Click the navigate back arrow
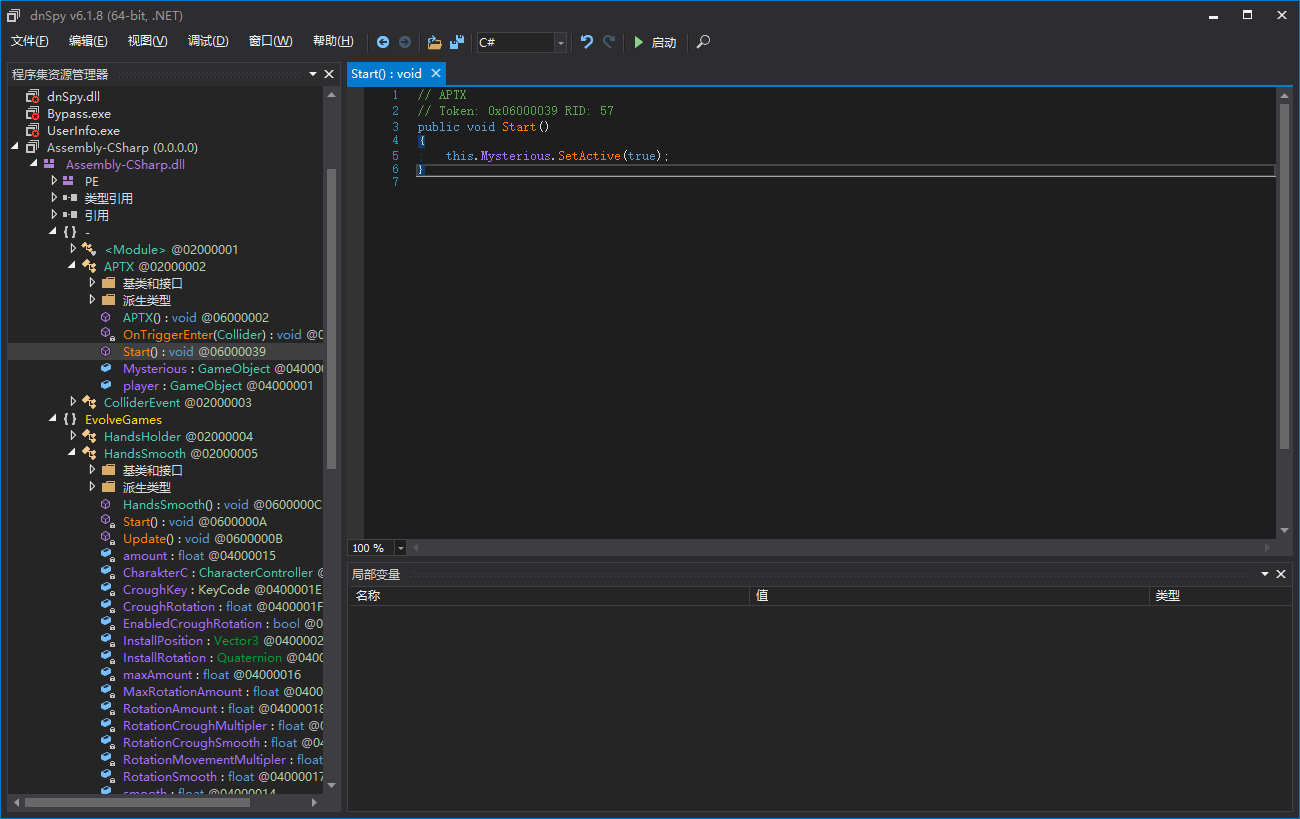The width and height of the screenshot is (1300, 819). 383,42
